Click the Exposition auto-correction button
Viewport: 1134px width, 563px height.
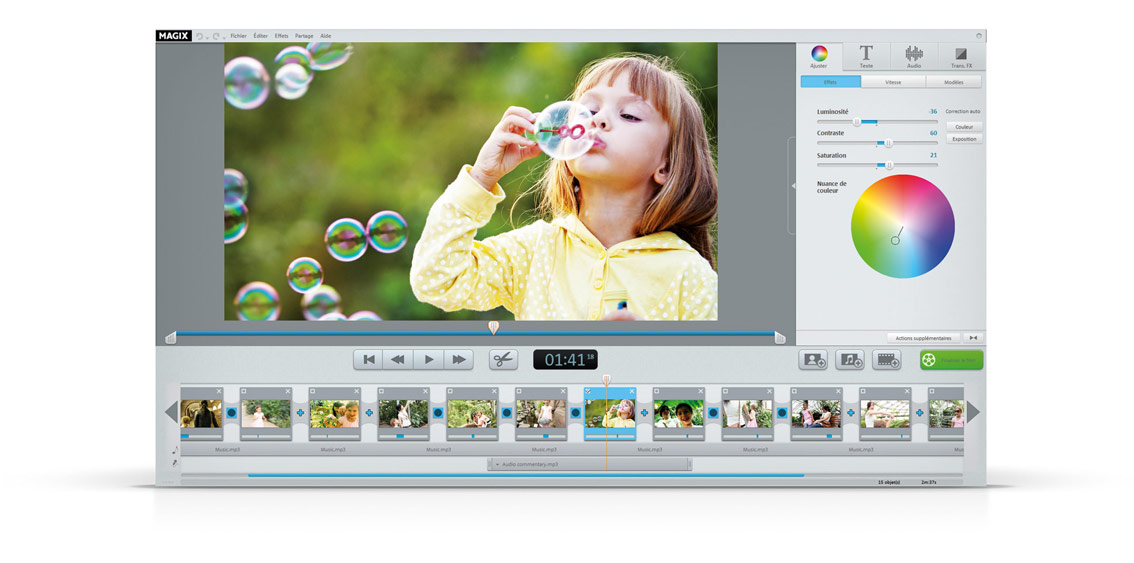pyautogui.click(x=964, y=139)
